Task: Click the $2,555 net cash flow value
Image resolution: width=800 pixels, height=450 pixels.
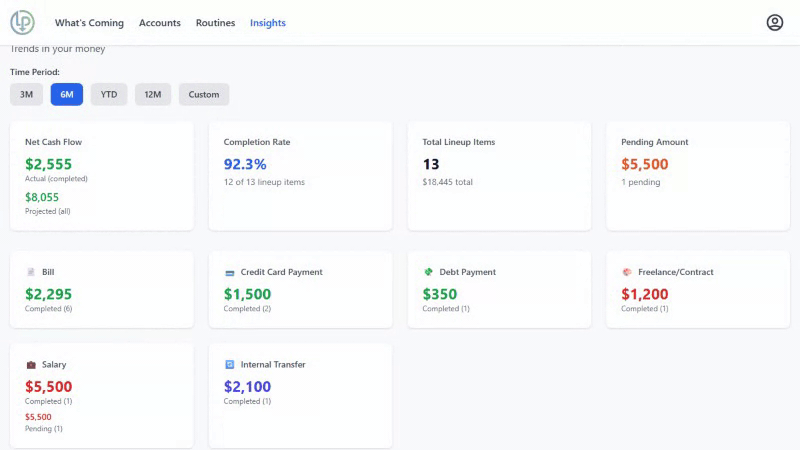Action: tap(48, 164)
